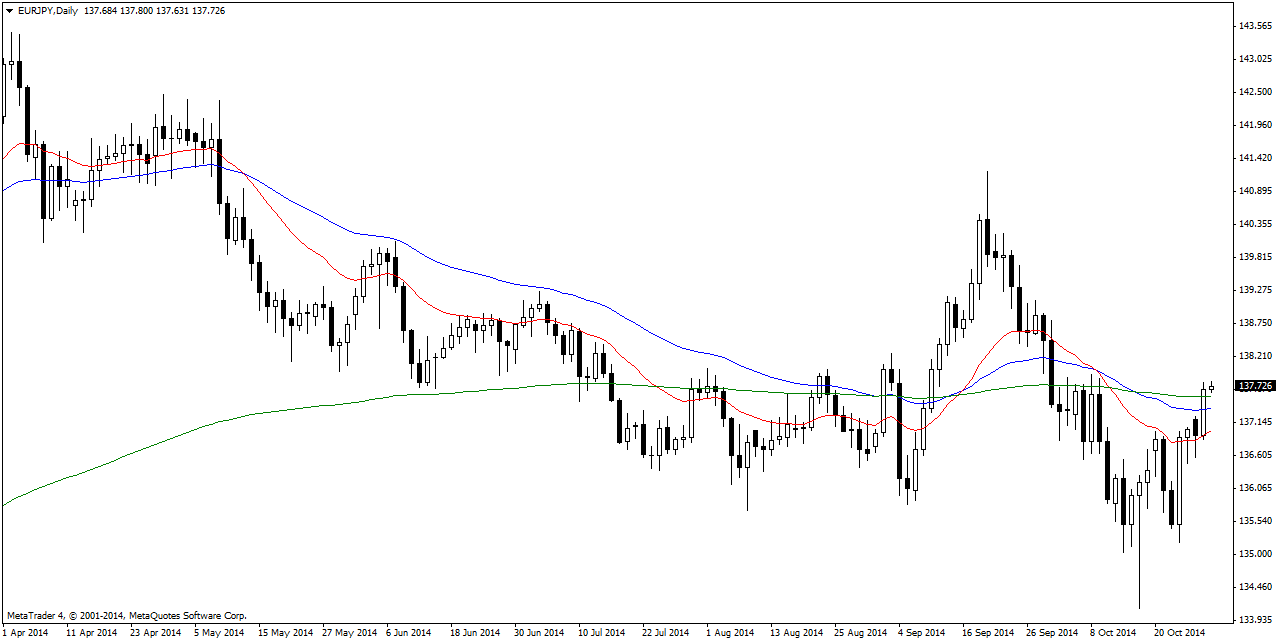Viewport: 1276px width, 641px height.
Task: Click the 1 Aug 2014 date label
Action: (730, 632)
